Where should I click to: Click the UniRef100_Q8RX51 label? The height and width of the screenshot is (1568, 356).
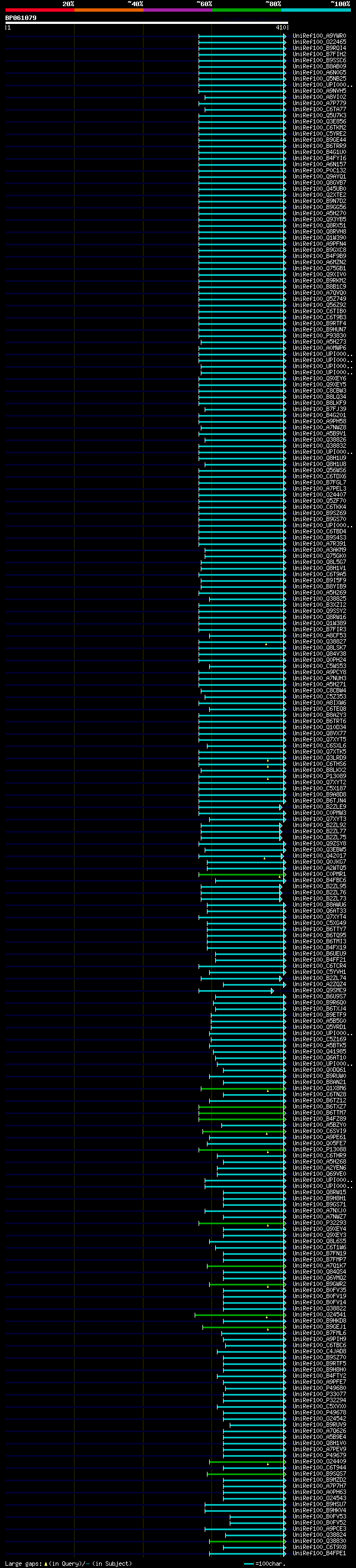coord(319,226)
